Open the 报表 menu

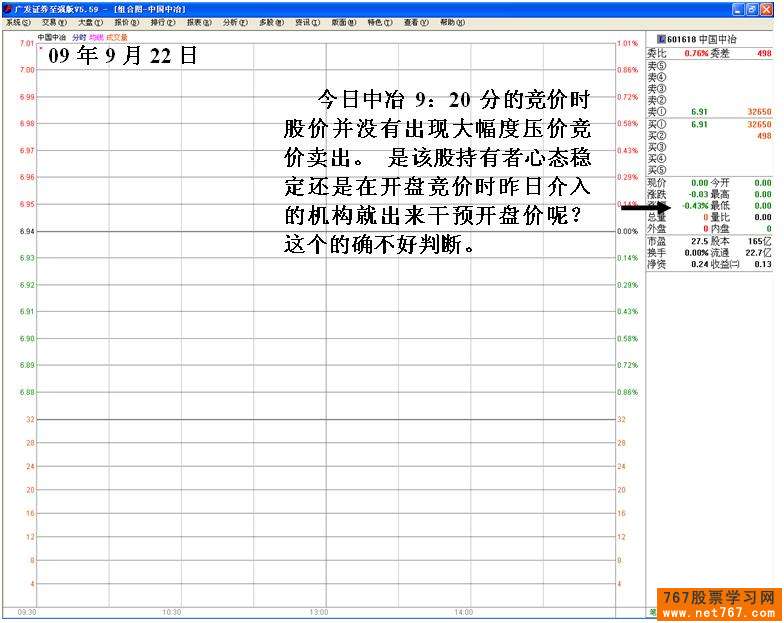tap(199, 22)
